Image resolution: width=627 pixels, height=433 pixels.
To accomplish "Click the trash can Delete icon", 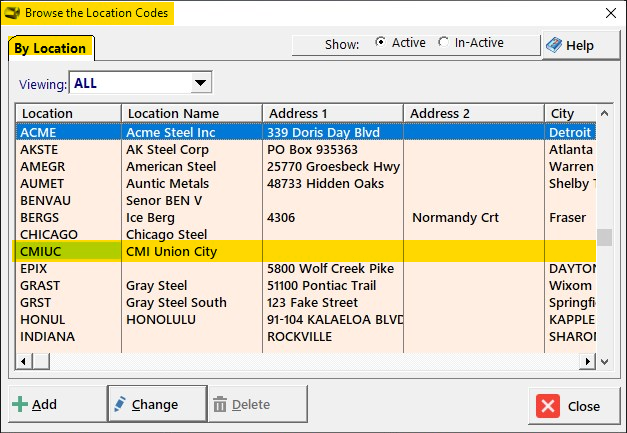I will tap(220, 404).
